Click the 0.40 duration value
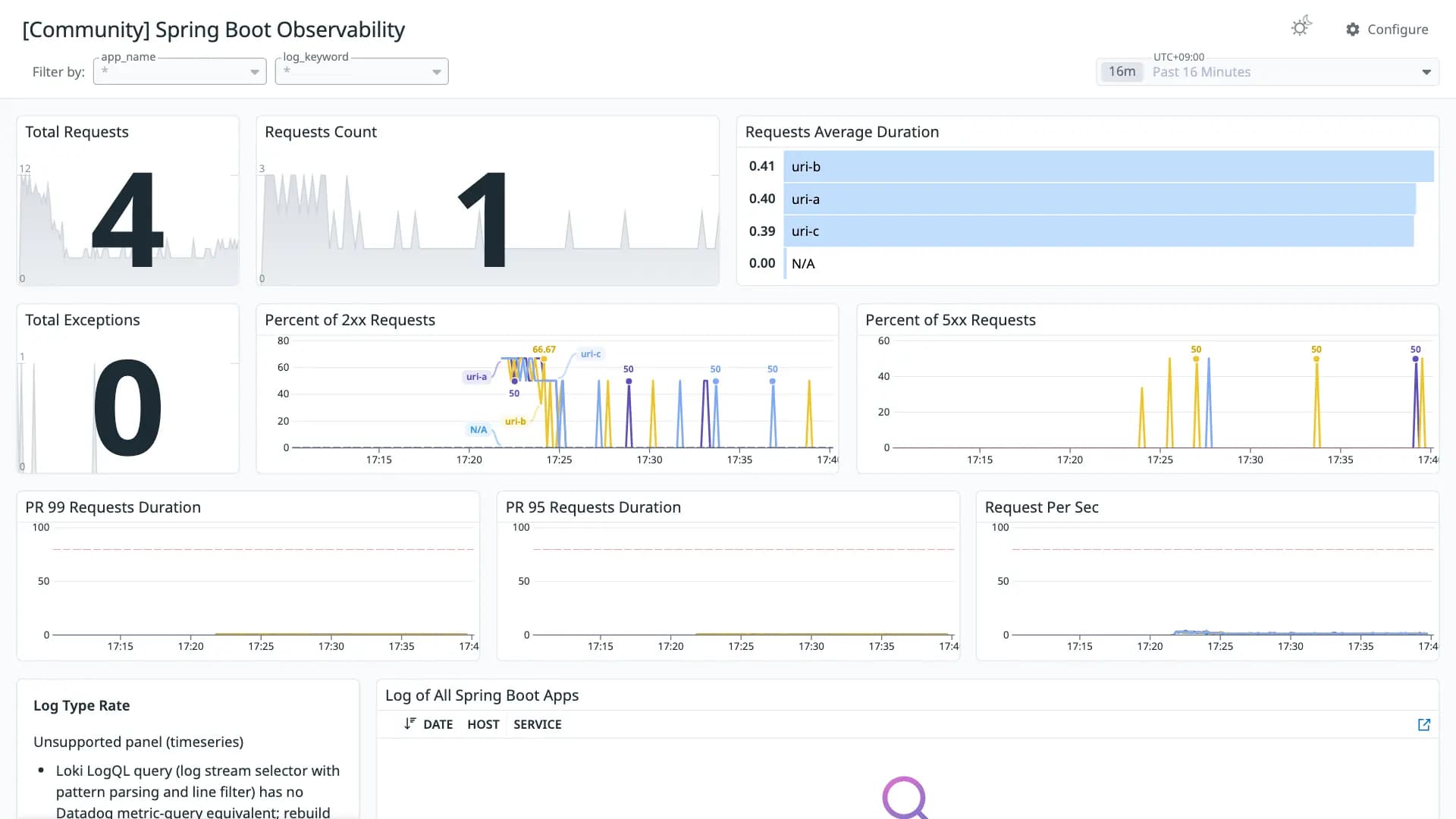The image size is (1456, 819). coord(761,199)
